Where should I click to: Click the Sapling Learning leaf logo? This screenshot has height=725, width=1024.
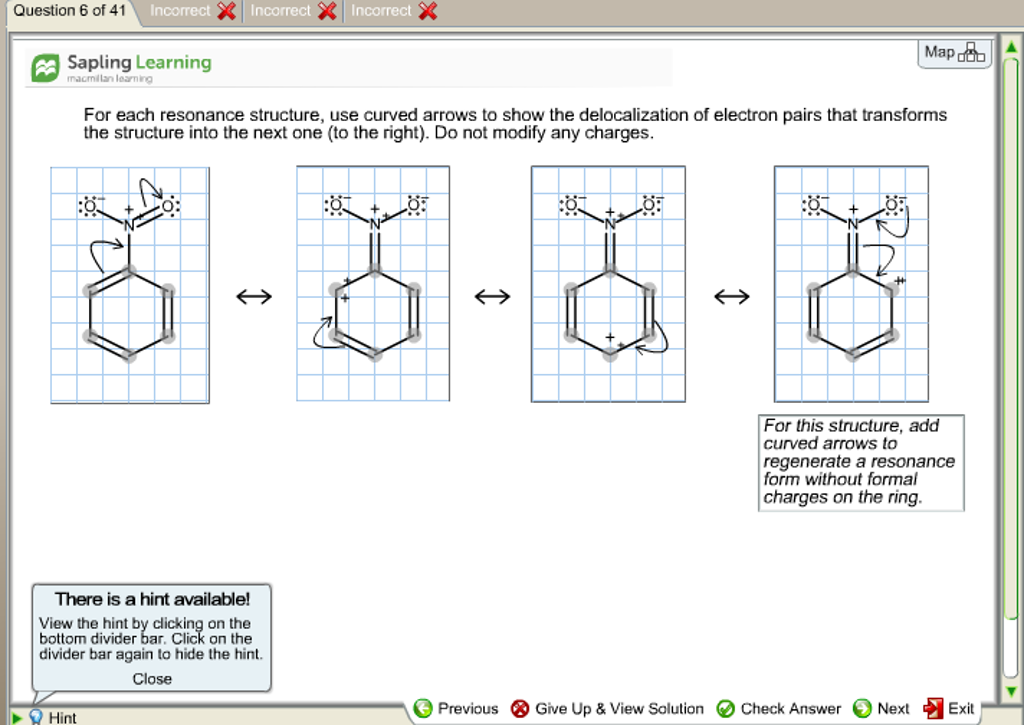(45, 67)
